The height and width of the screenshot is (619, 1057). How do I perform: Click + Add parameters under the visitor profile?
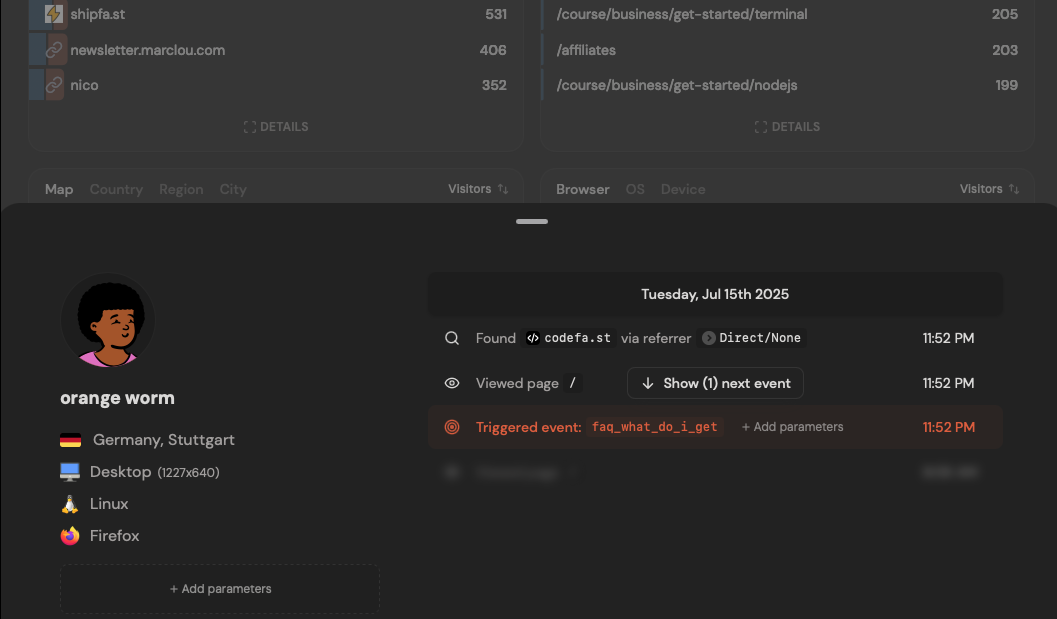(220, 589)
